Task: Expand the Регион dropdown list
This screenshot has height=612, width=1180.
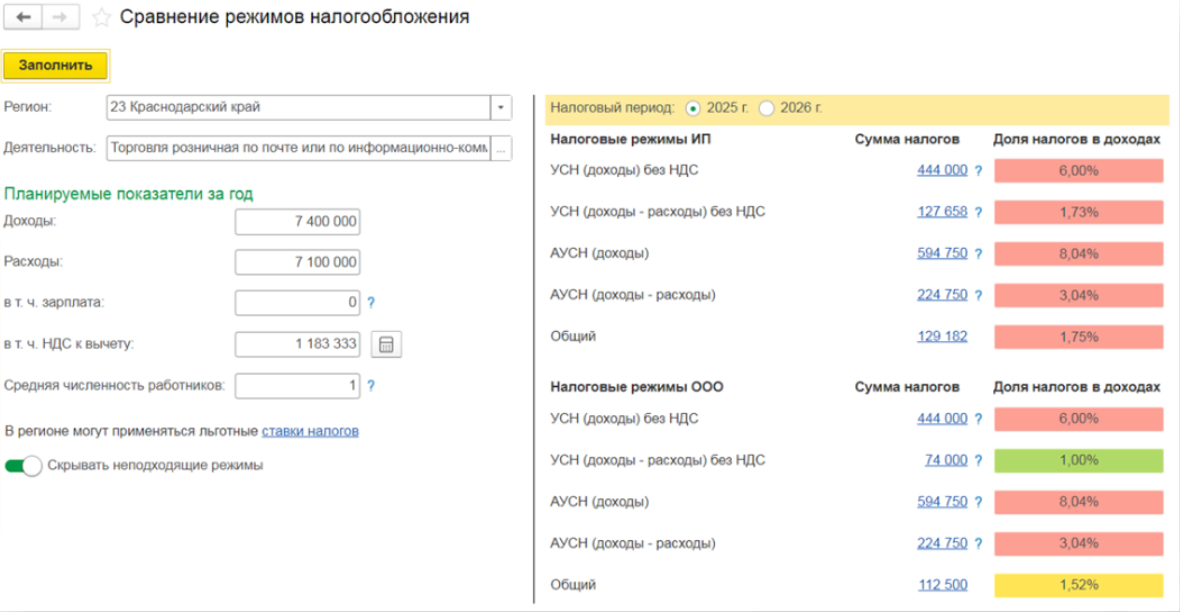Action: [500, 108]
